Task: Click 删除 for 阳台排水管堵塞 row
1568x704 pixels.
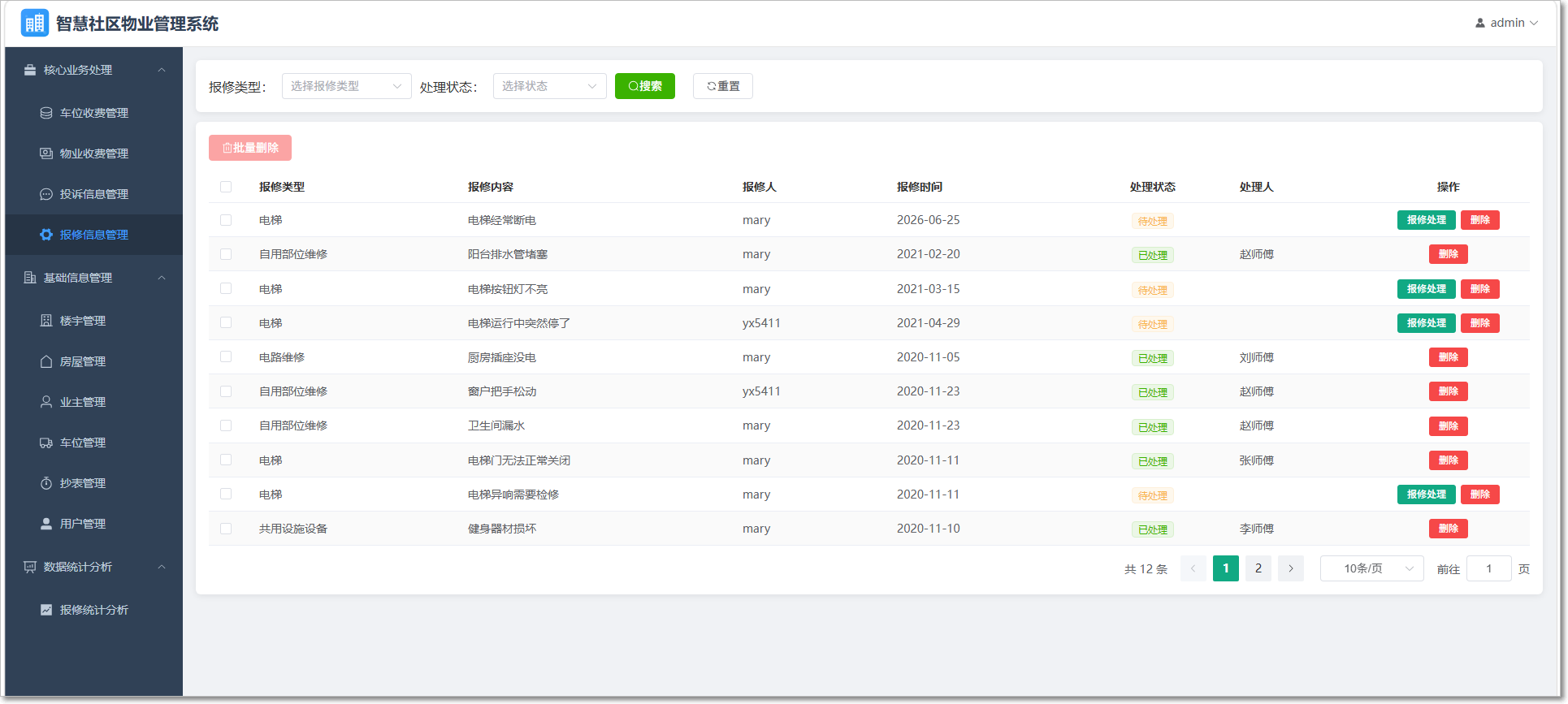Action: pos(1449,254)
